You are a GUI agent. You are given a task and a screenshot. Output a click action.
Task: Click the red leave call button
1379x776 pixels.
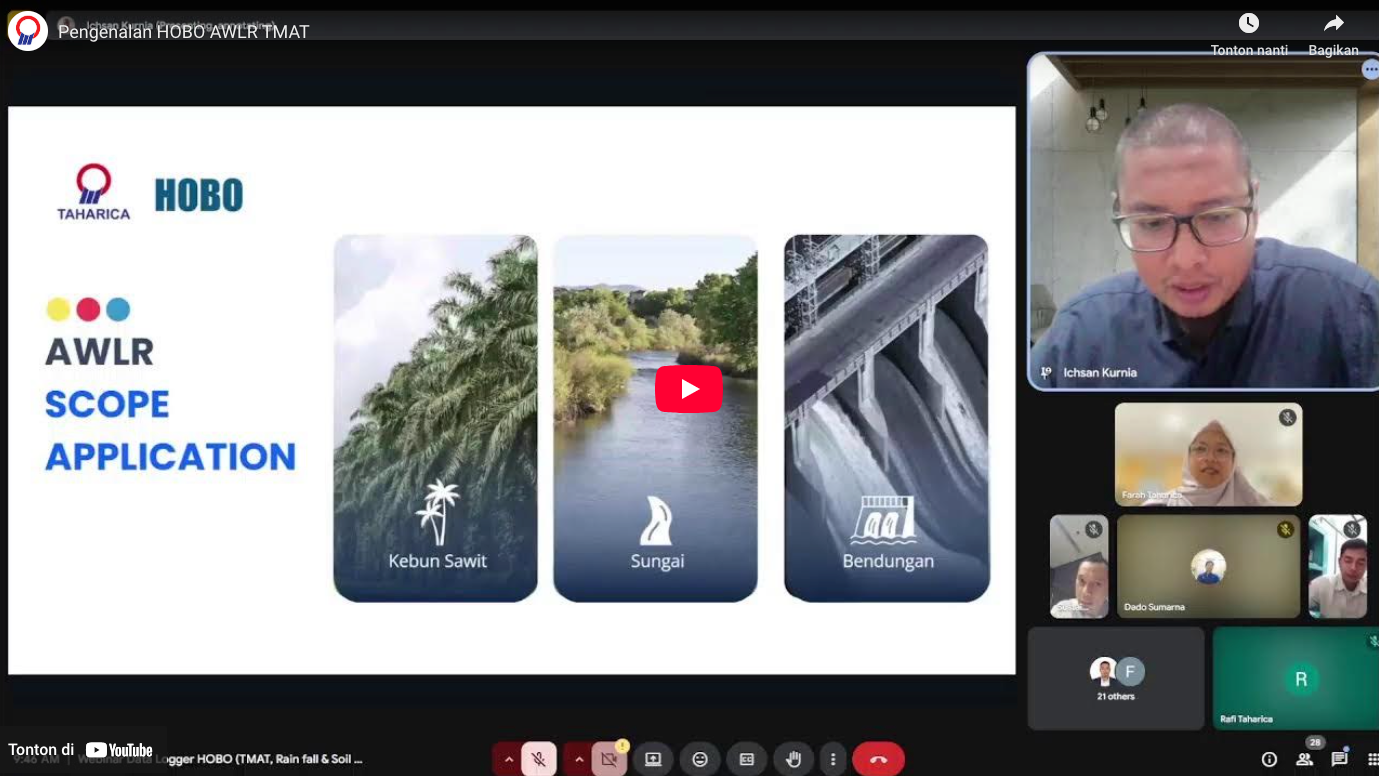click(x=878, y=760)
